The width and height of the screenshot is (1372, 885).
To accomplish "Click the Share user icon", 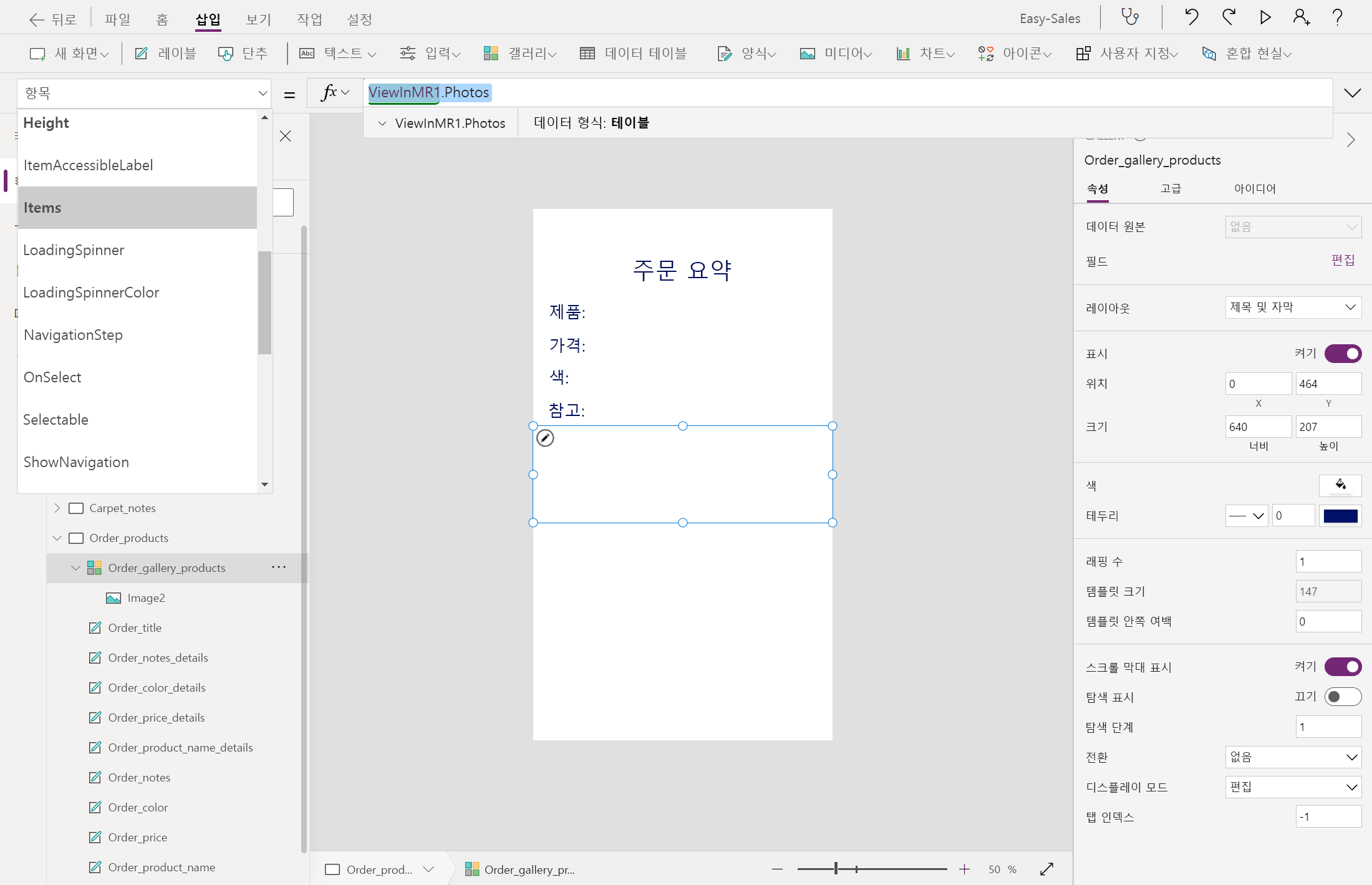I will 1301,17.
